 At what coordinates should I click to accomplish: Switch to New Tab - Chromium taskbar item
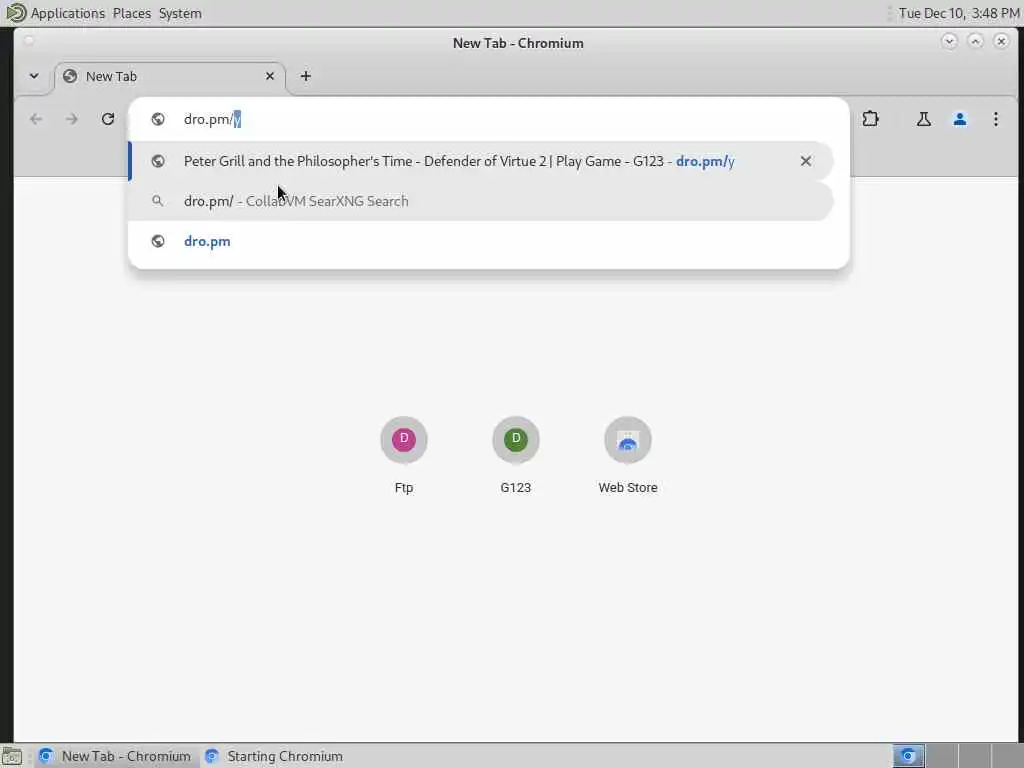pos(116,756)
